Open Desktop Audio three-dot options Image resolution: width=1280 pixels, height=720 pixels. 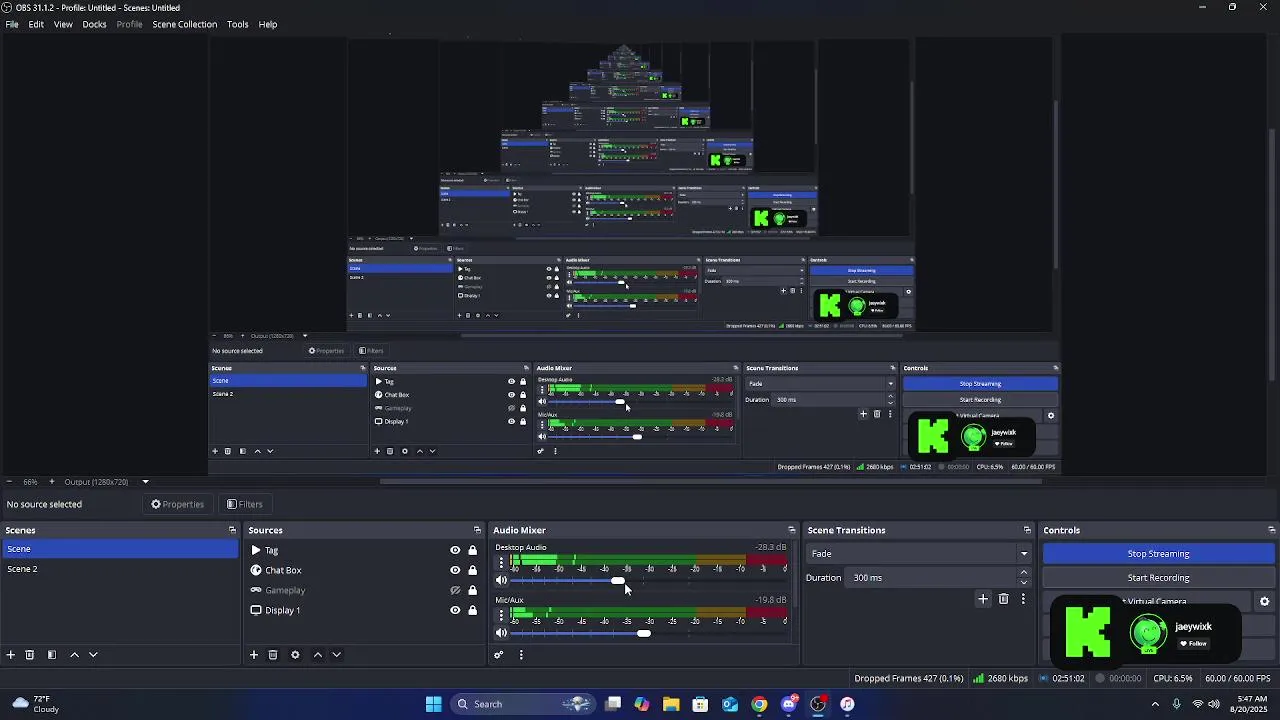(x=502, y=563)
